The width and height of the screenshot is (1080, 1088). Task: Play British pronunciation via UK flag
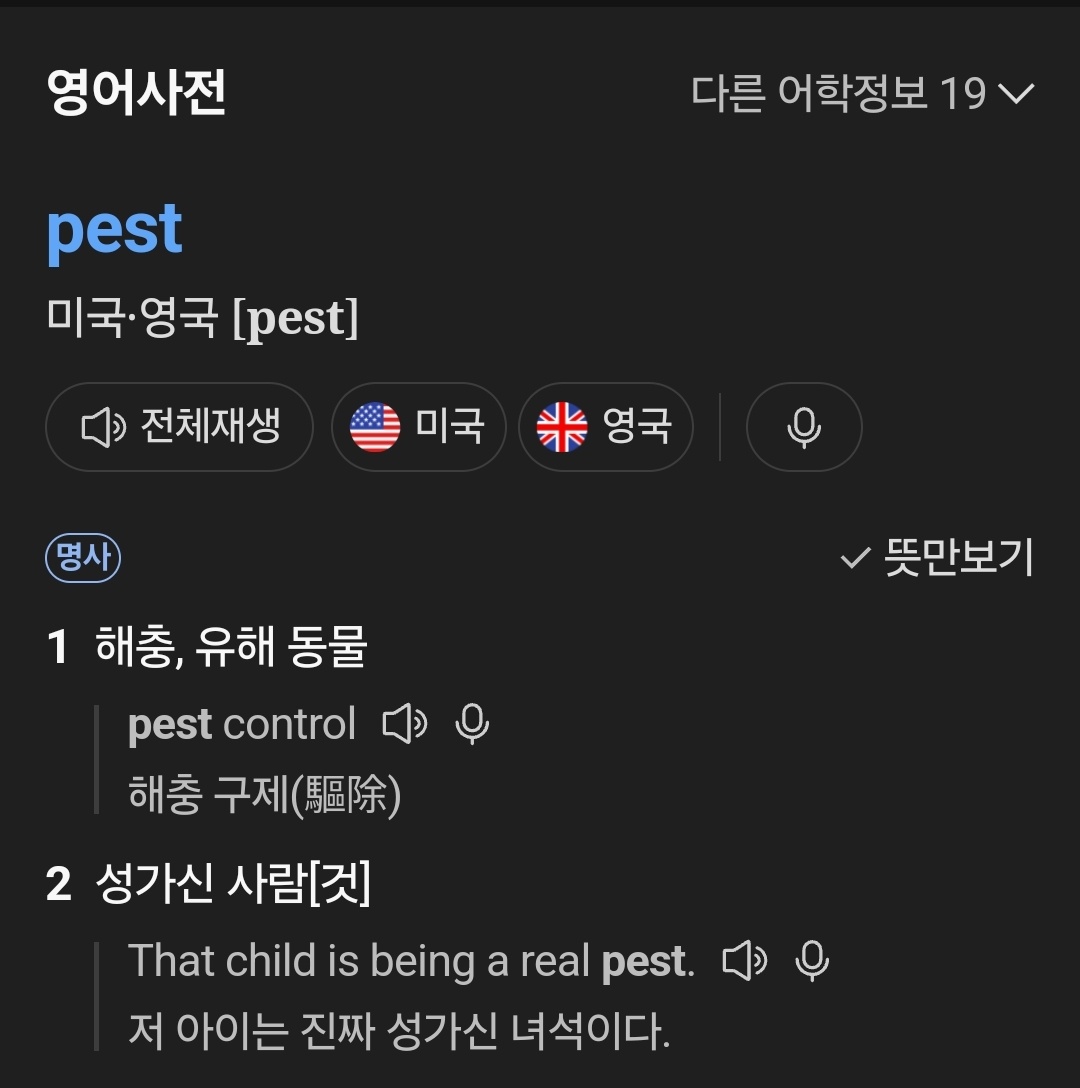point(605,427)
